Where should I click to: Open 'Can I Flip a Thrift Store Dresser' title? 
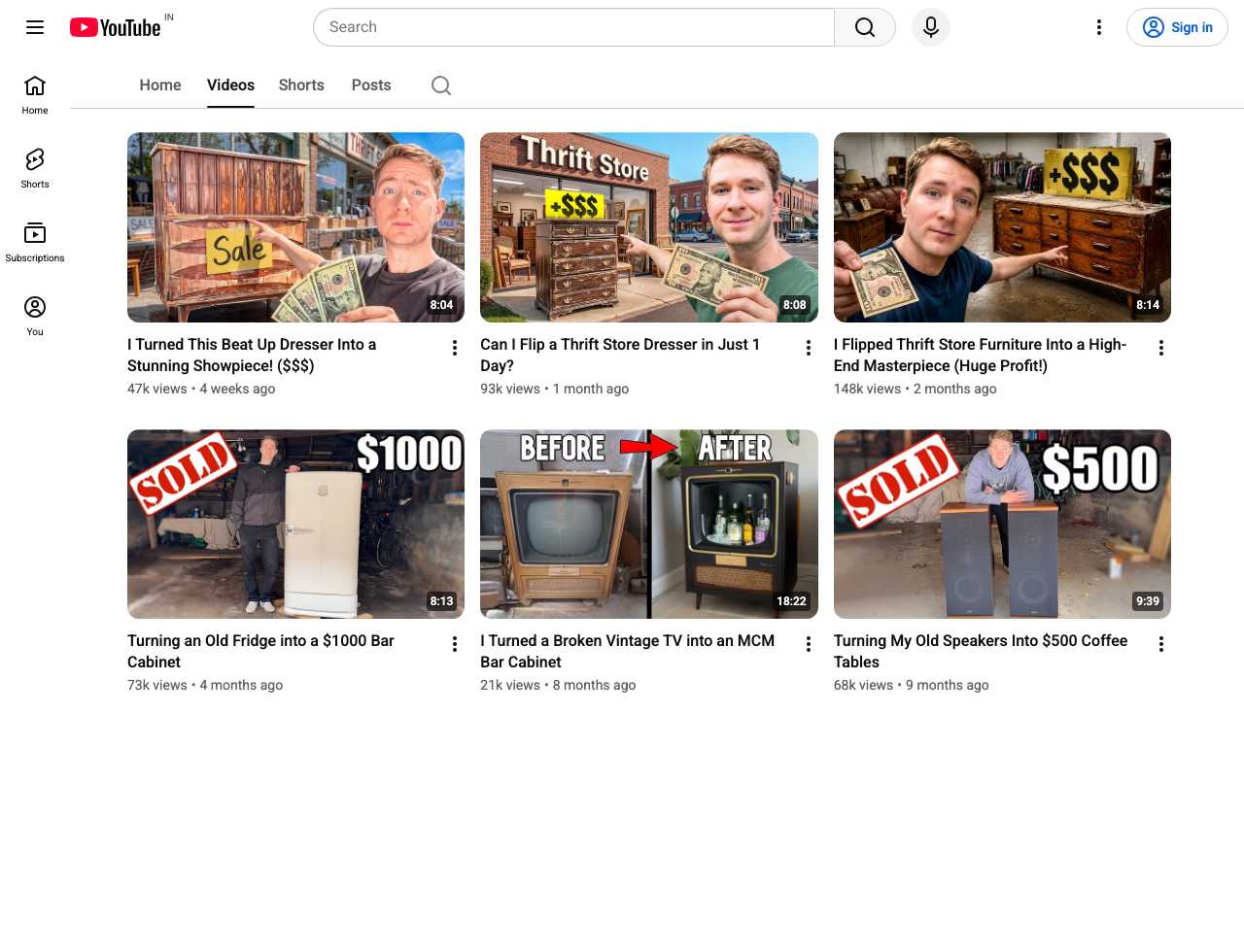(x=620, y=356)
